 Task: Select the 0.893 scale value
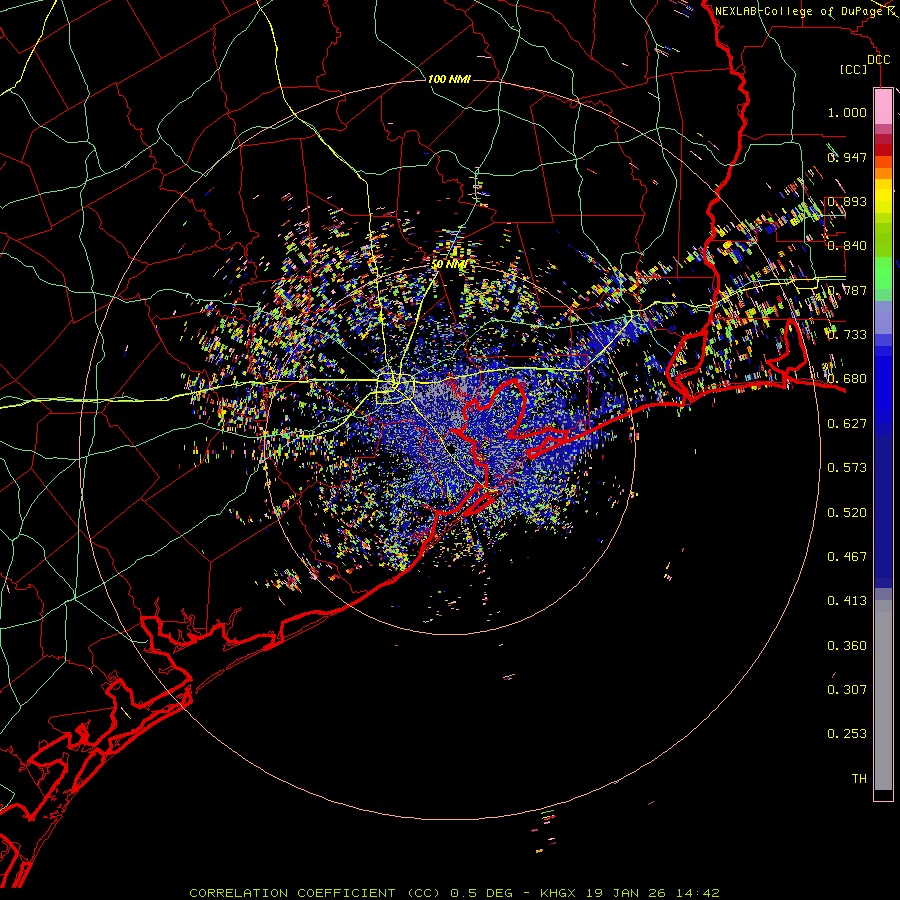pyautogui.click(x=847, y=201)
